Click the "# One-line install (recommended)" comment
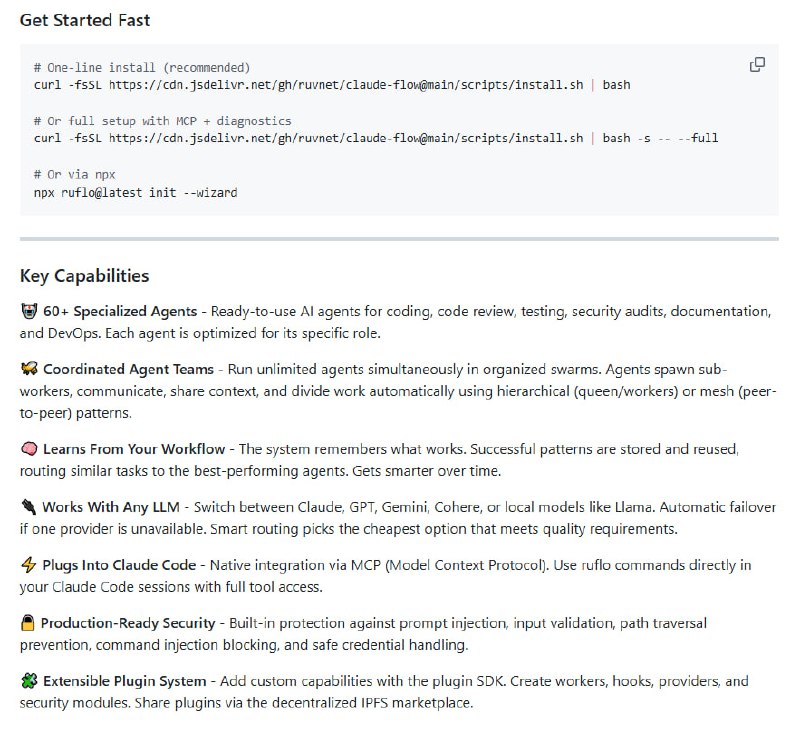This screenshot has width=800, height=732. click(x=141, y=67)
